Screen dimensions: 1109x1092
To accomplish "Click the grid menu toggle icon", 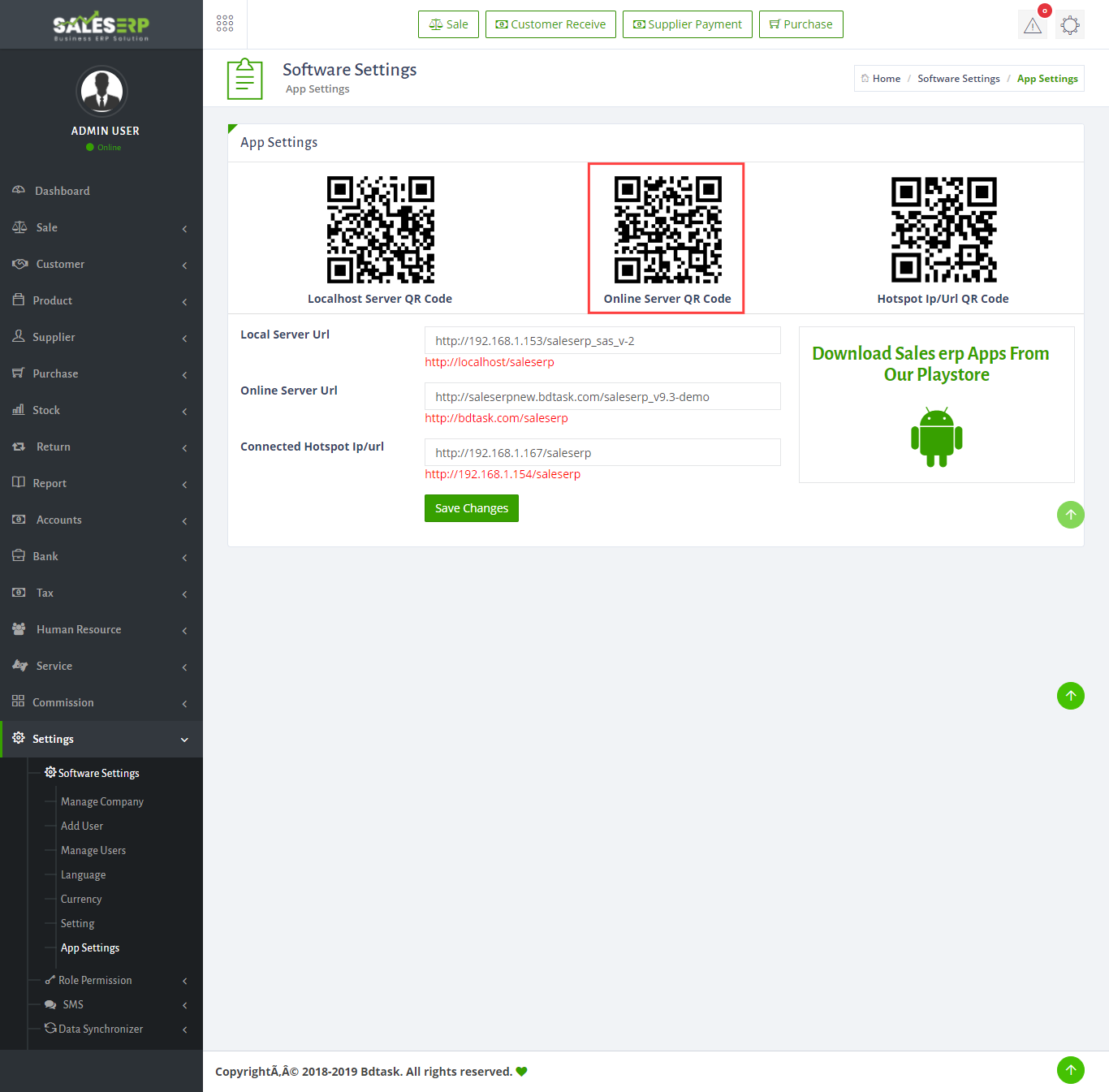I will (x=225, y=24).
